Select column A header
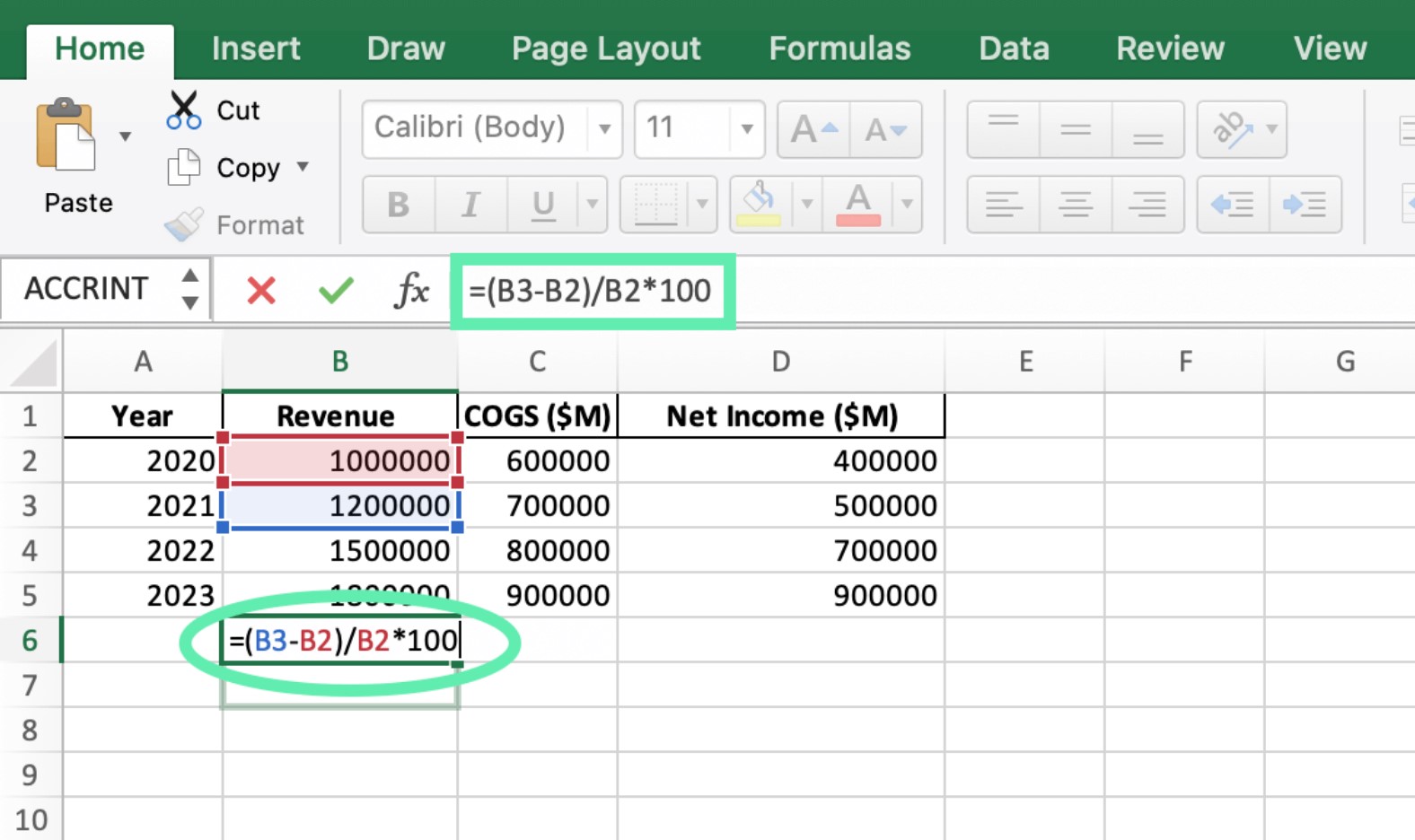This screenshot has height=840, width=1415. [143, 362]
